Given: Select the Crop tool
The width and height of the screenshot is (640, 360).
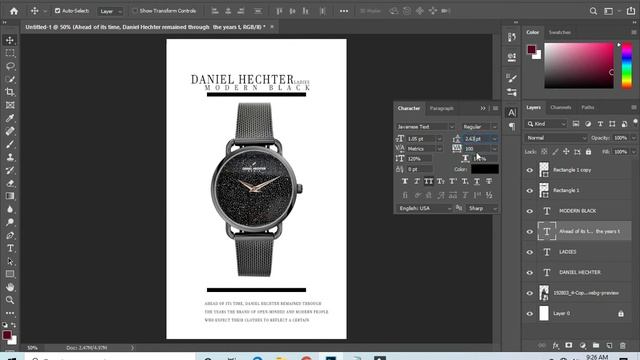Looking at the screenshot, I should click(x=10, y=92).
